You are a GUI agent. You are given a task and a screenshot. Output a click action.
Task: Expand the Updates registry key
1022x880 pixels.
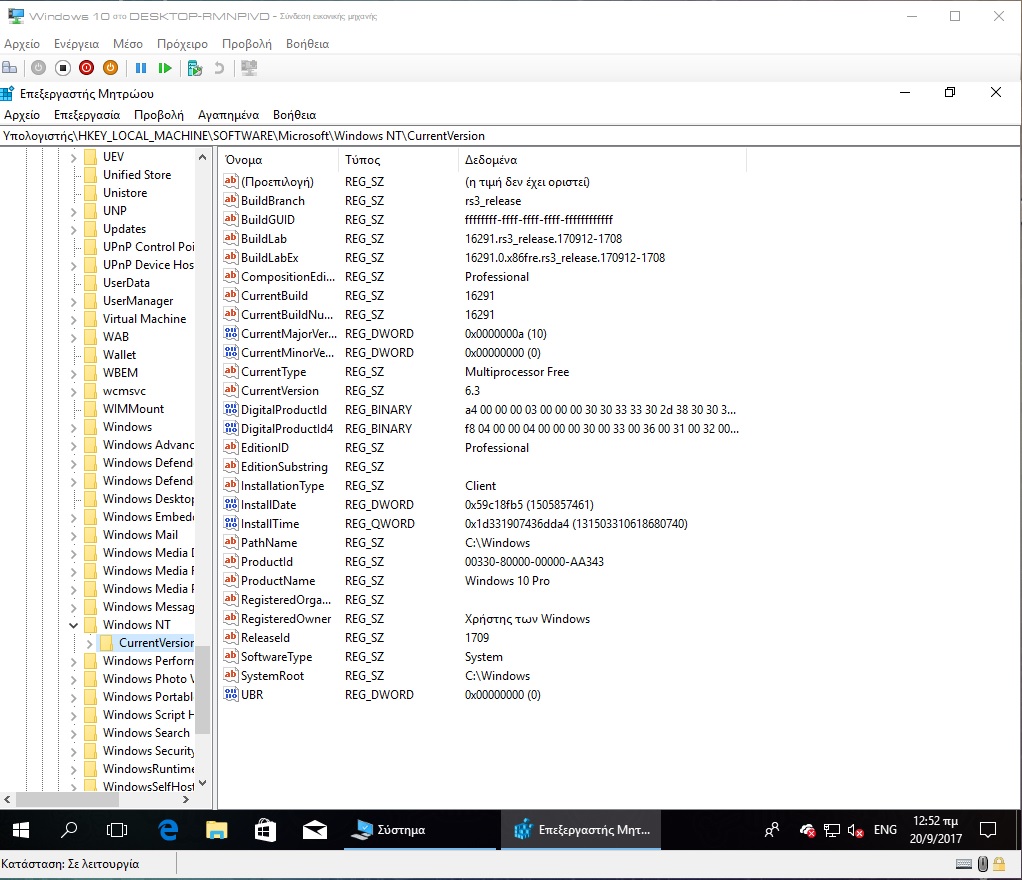click(x=73, y=229)
